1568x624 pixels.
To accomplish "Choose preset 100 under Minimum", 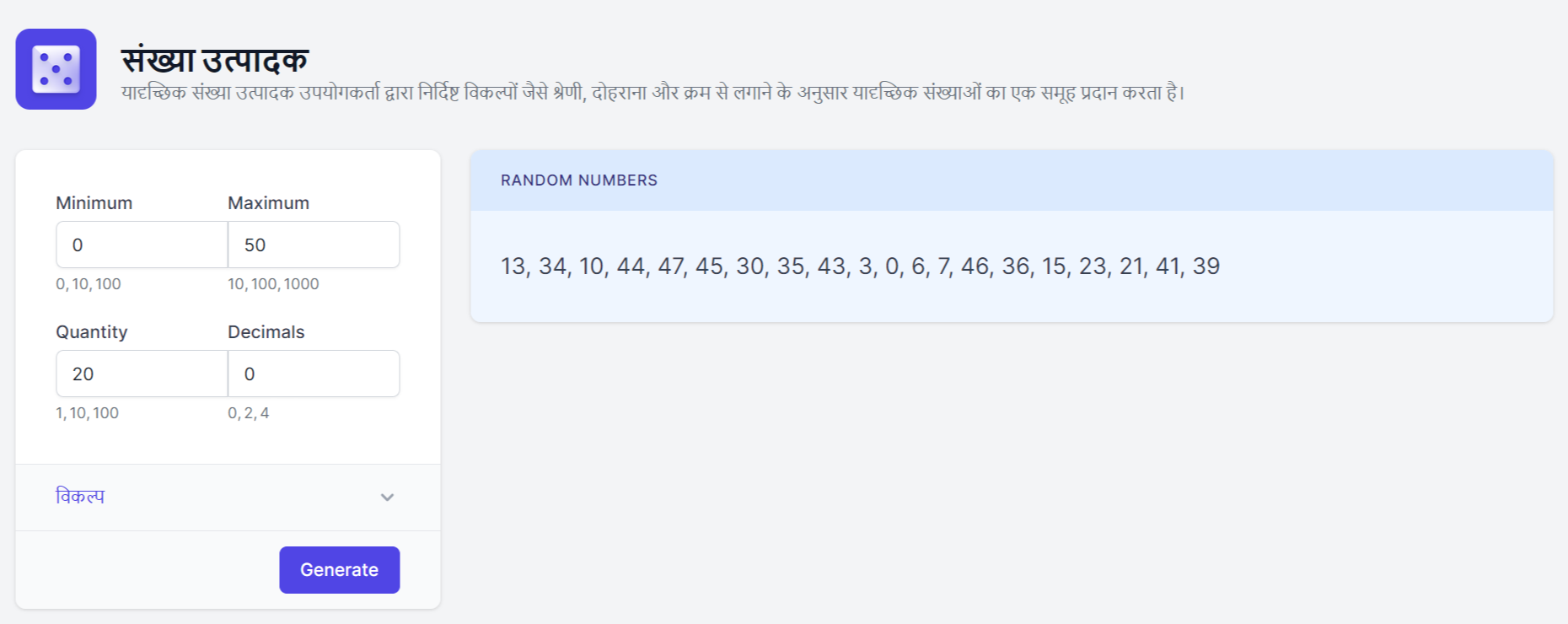I will pos(108,284).
